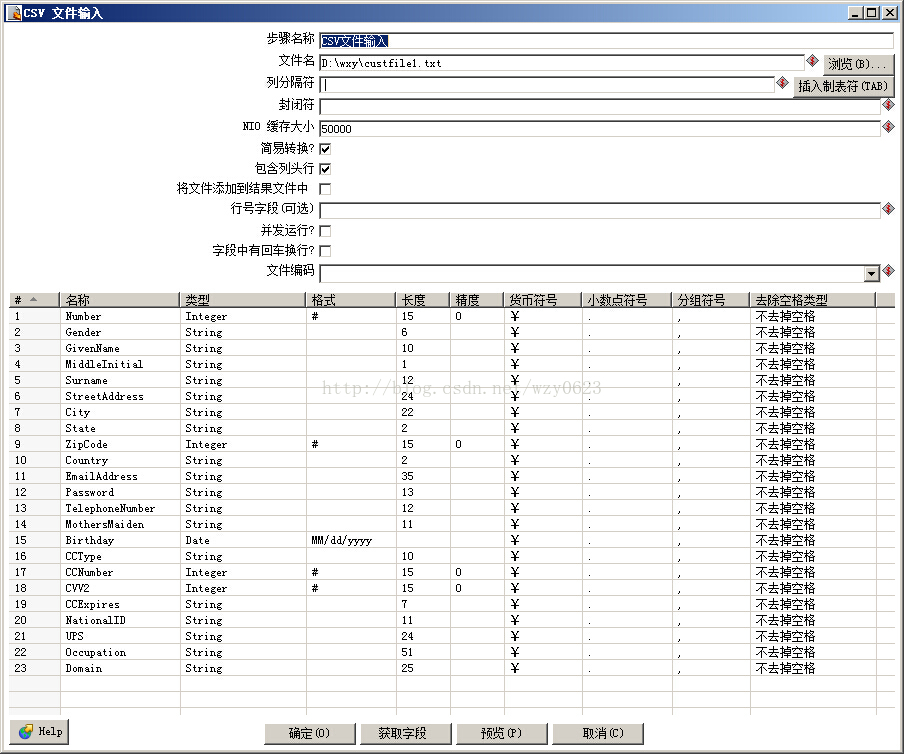The width and height of the screenshot is (904, 754).
Task: Select the StreetAddress field name cell
Action: tap(120, 396)
